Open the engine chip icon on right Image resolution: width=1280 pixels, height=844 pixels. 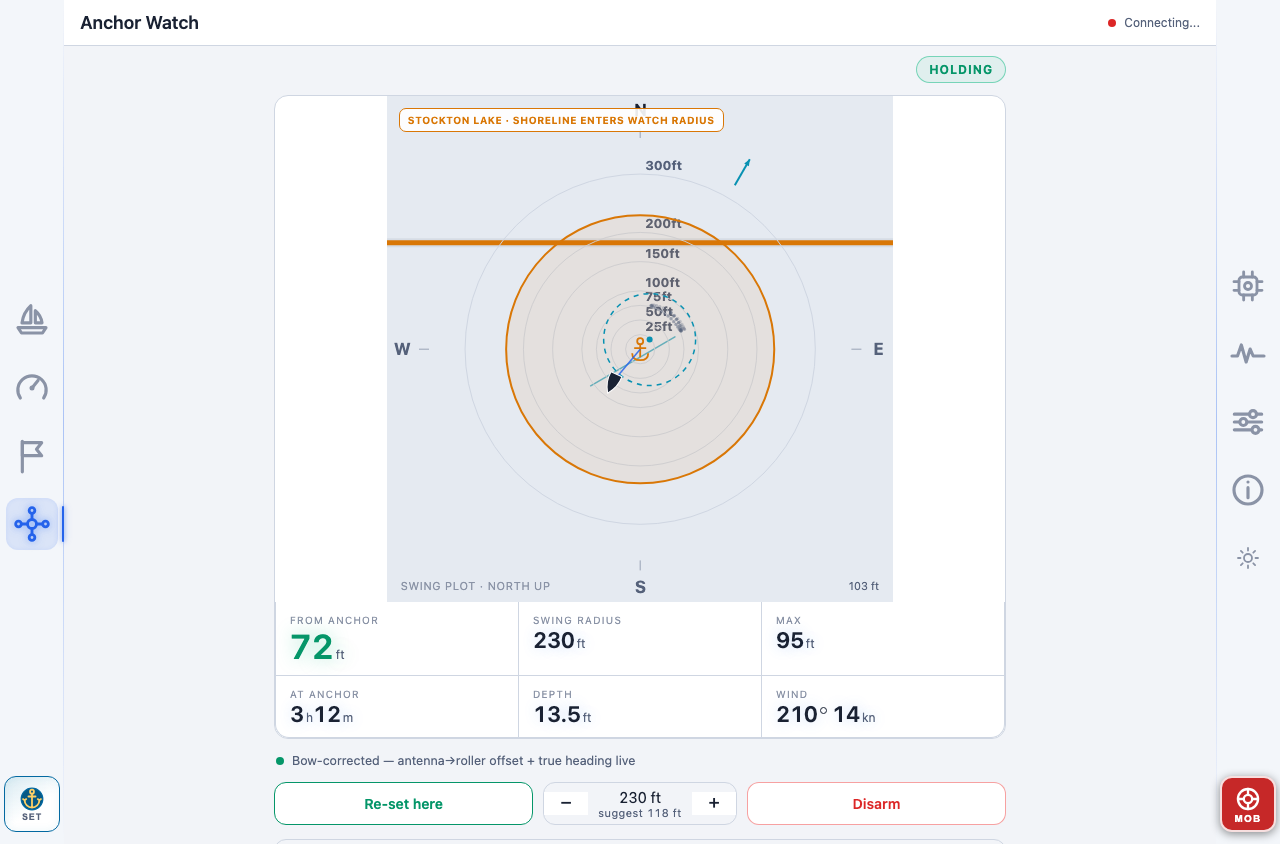(x=1248, y=286)
